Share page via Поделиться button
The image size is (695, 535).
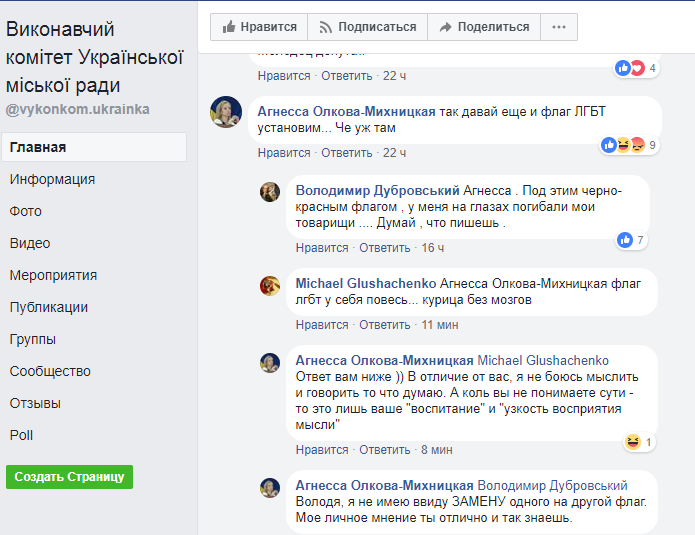[483, 27]
